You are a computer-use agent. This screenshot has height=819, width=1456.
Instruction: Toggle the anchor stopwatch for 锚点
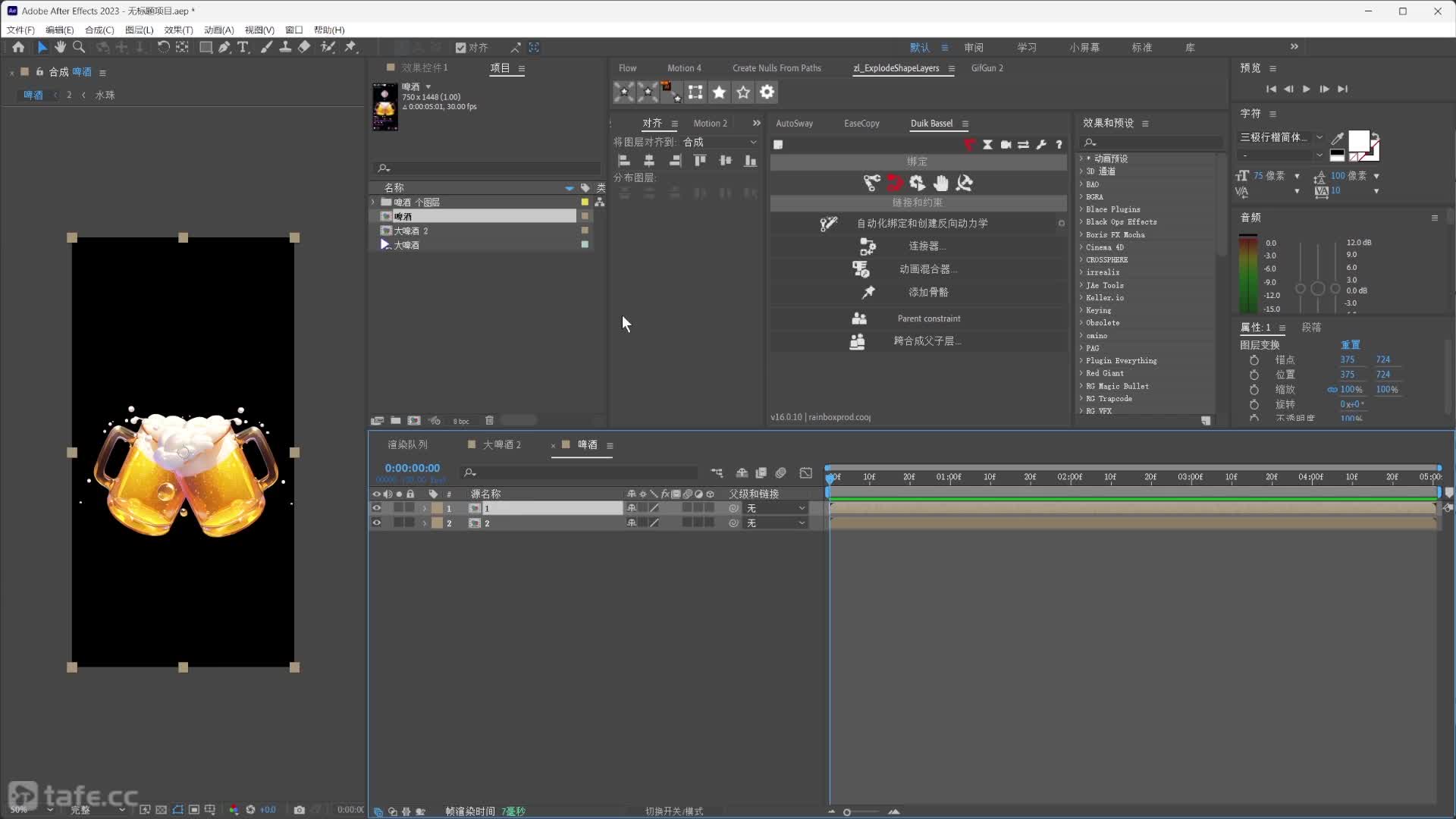[x=1254, y=360]
